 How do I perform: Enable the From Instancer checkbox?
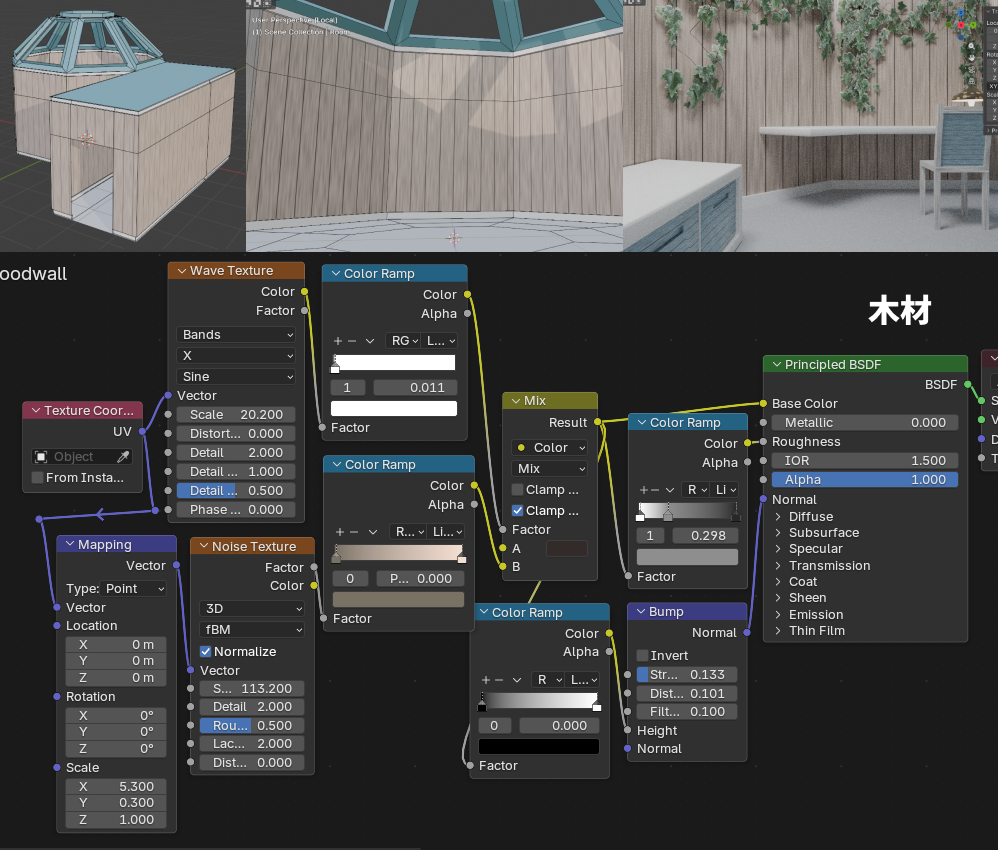pyautogui.click(x=38, y=478)
